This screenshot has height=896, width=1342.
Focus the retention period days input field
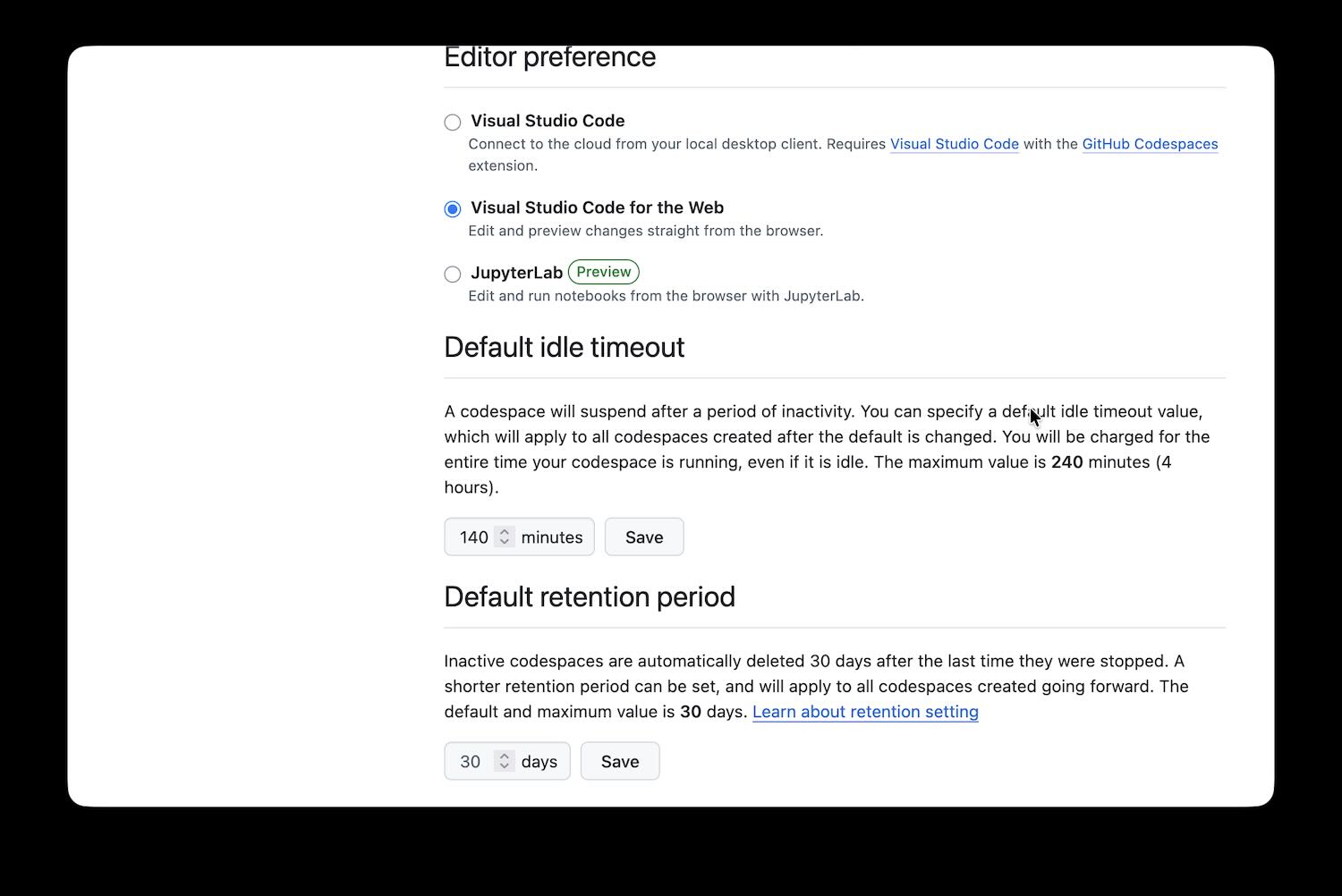(x=471, y=762)
